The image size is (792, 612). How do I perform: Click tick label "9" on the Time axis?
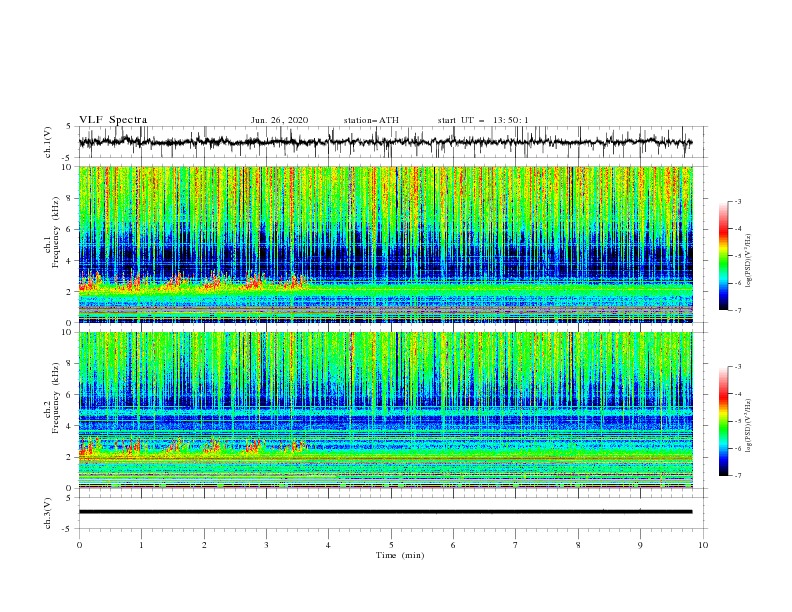[640, 545]
